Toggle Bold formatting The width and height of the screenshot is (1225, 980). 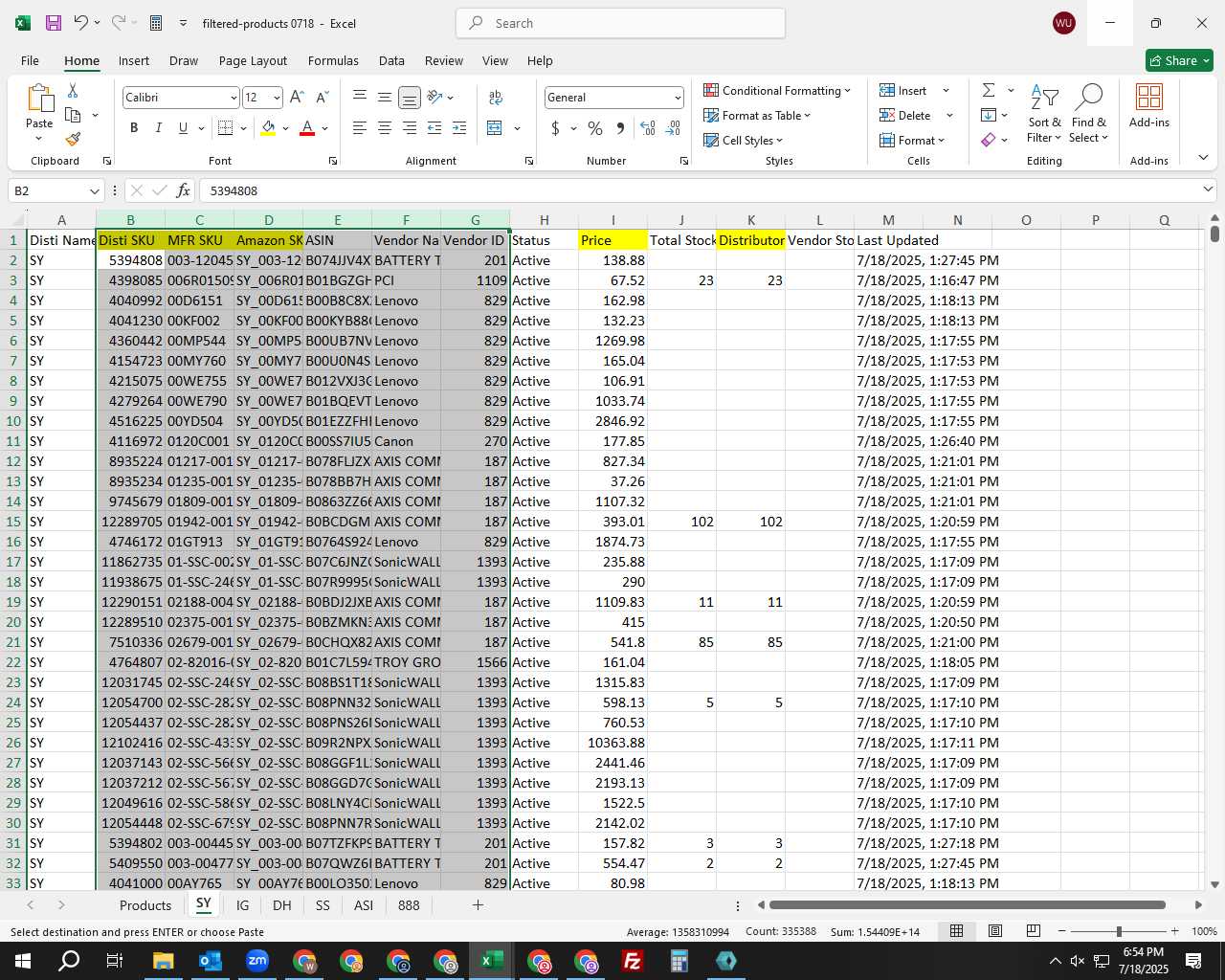pyautogui.click(x=134, y=127)
